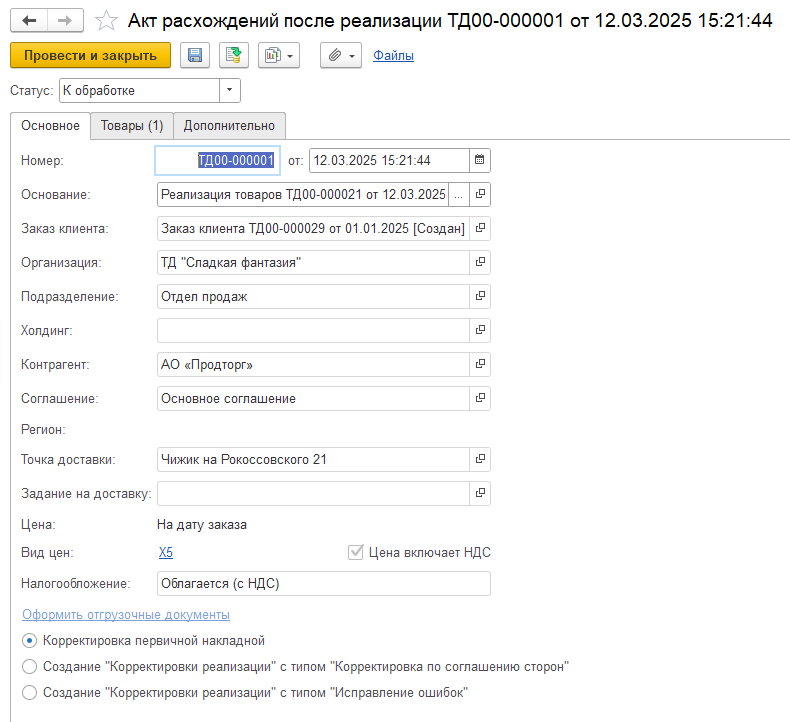Click the save document diskette icon
The image size is (790, 722).
(194, 56)
